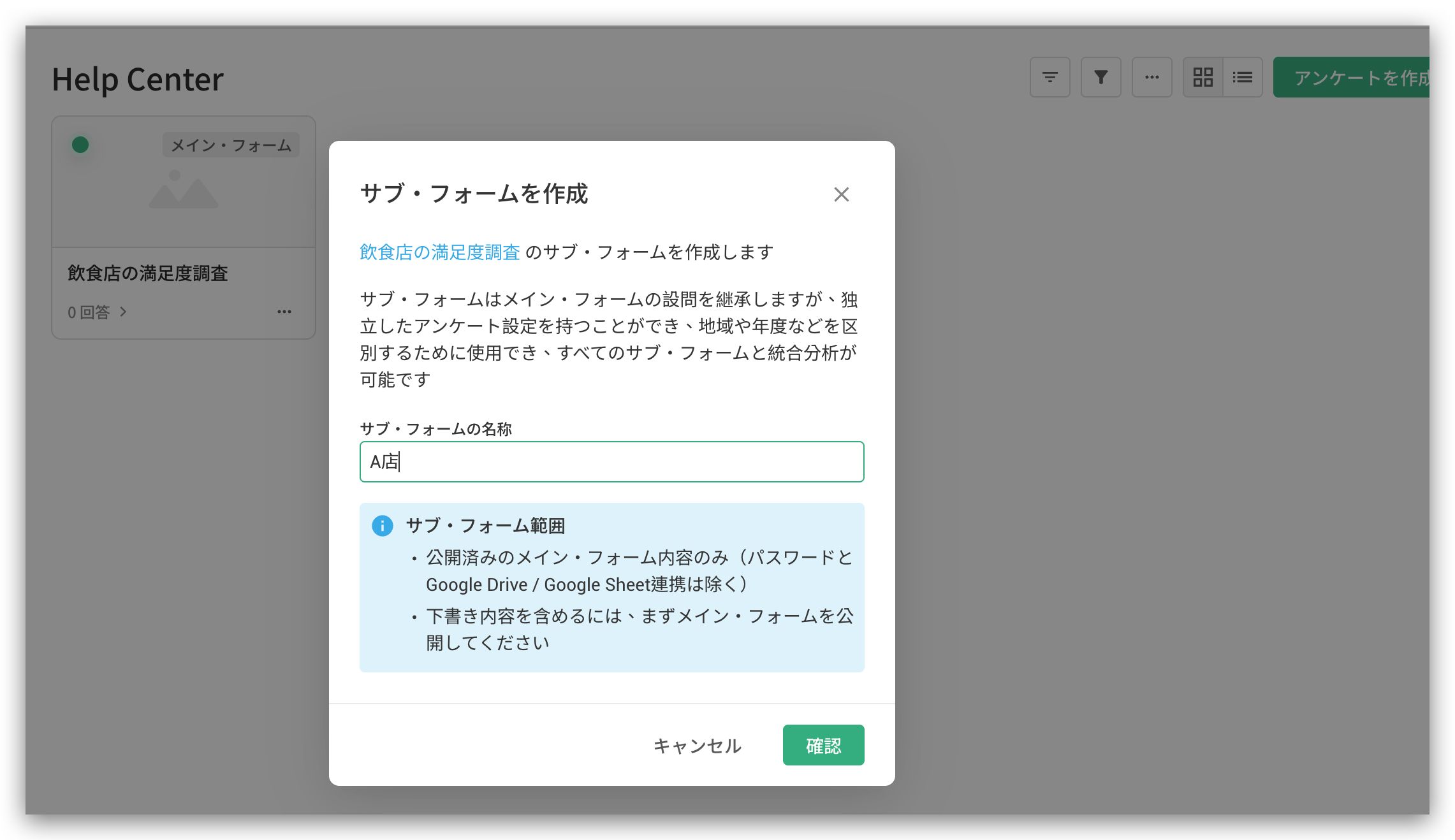Focus the サブ・フォームの名称 input field

(x=611, y=461)
